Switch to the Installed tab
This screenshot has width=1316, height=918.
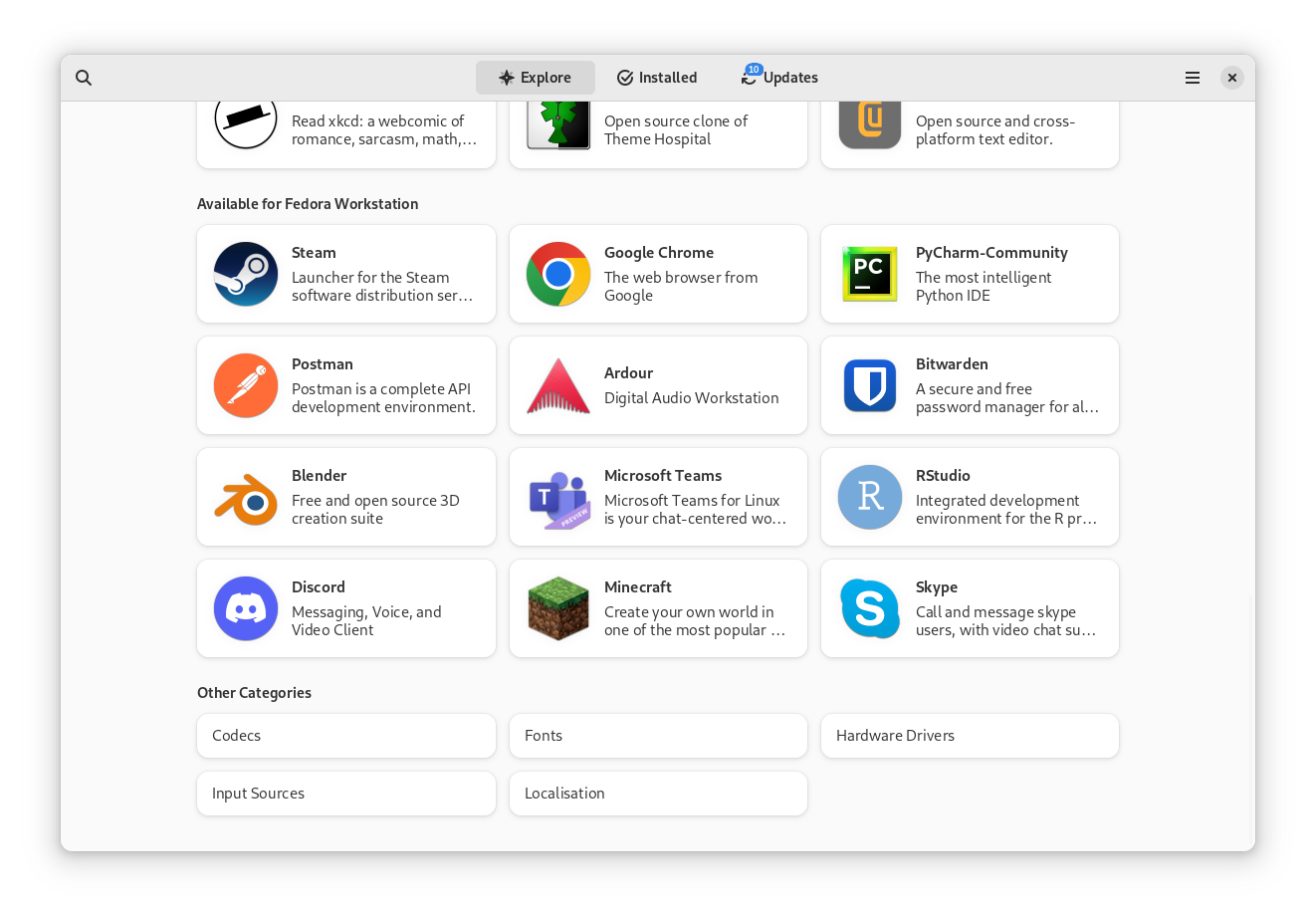[x=657, y=78]
